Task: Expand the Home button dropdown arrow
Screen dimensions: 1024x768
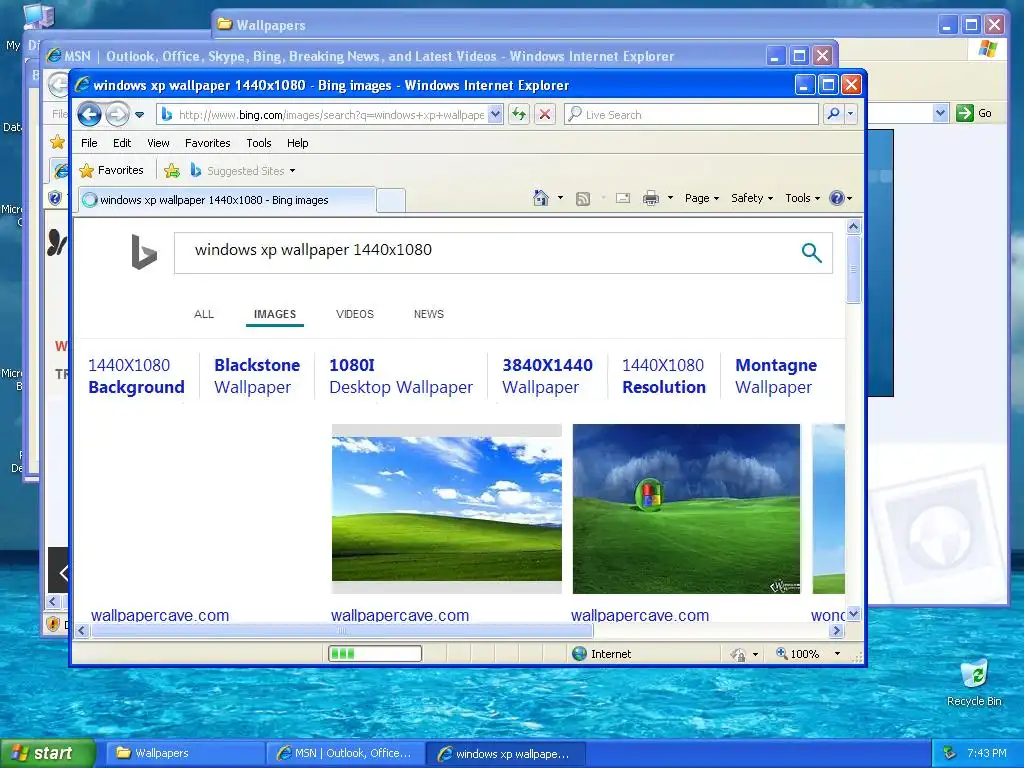Action: [x=560, y=198]
